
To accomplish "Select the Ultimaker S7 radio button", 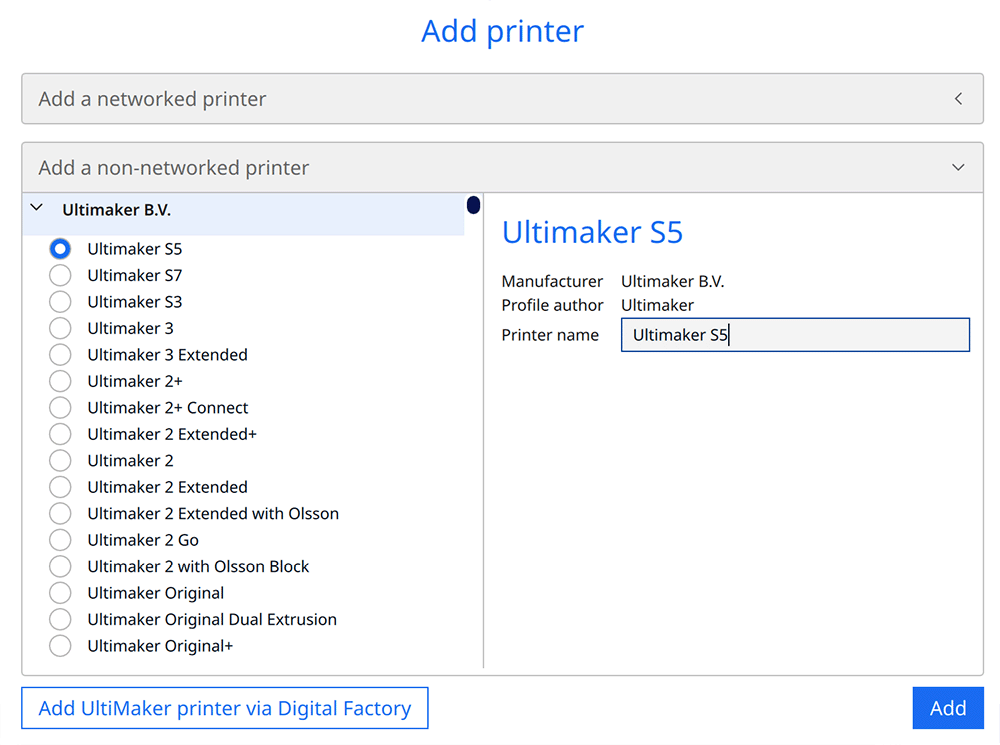I will pos(60,275).
